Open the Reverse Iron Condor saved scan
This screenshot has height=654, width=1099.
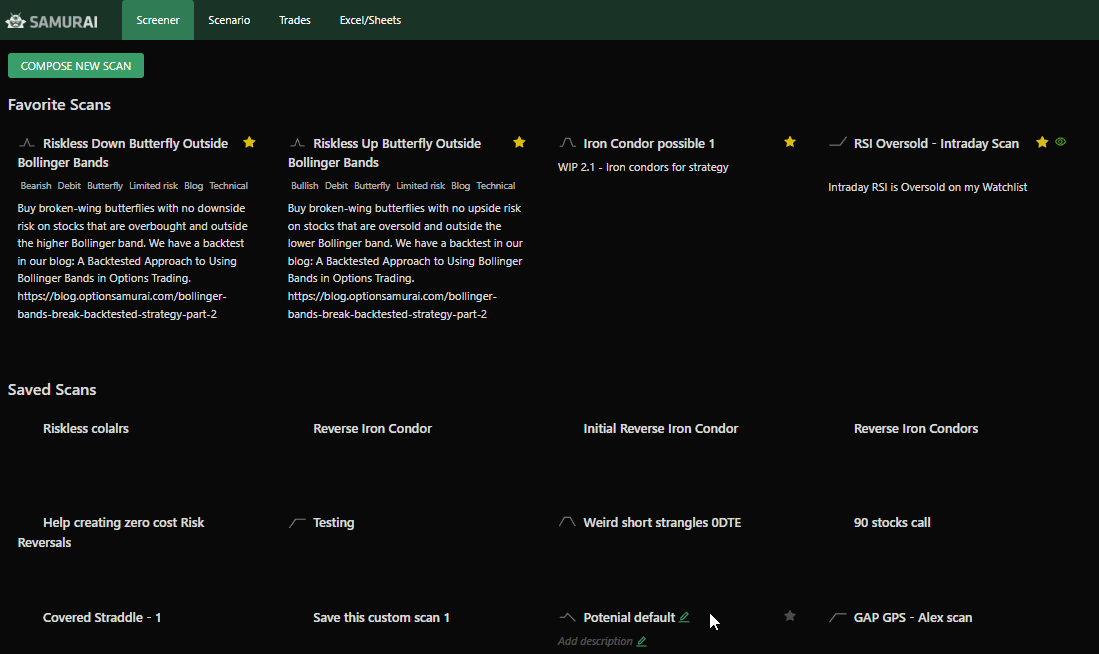[x=372, y=428]
